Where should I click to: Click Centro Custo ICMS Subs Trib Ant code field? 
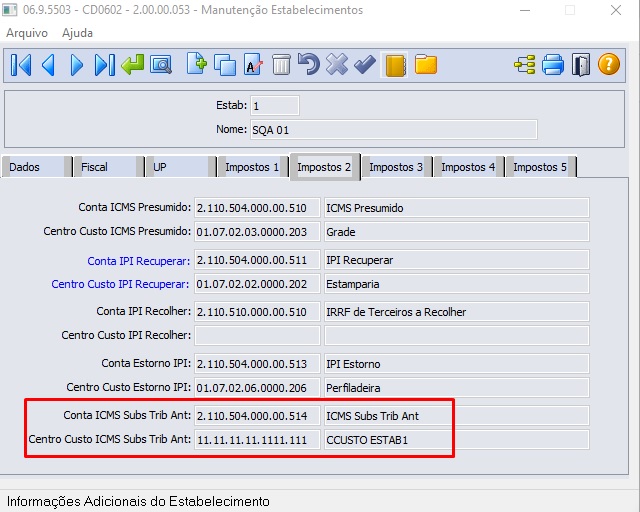pyautogui.click(x=257, y=440)
